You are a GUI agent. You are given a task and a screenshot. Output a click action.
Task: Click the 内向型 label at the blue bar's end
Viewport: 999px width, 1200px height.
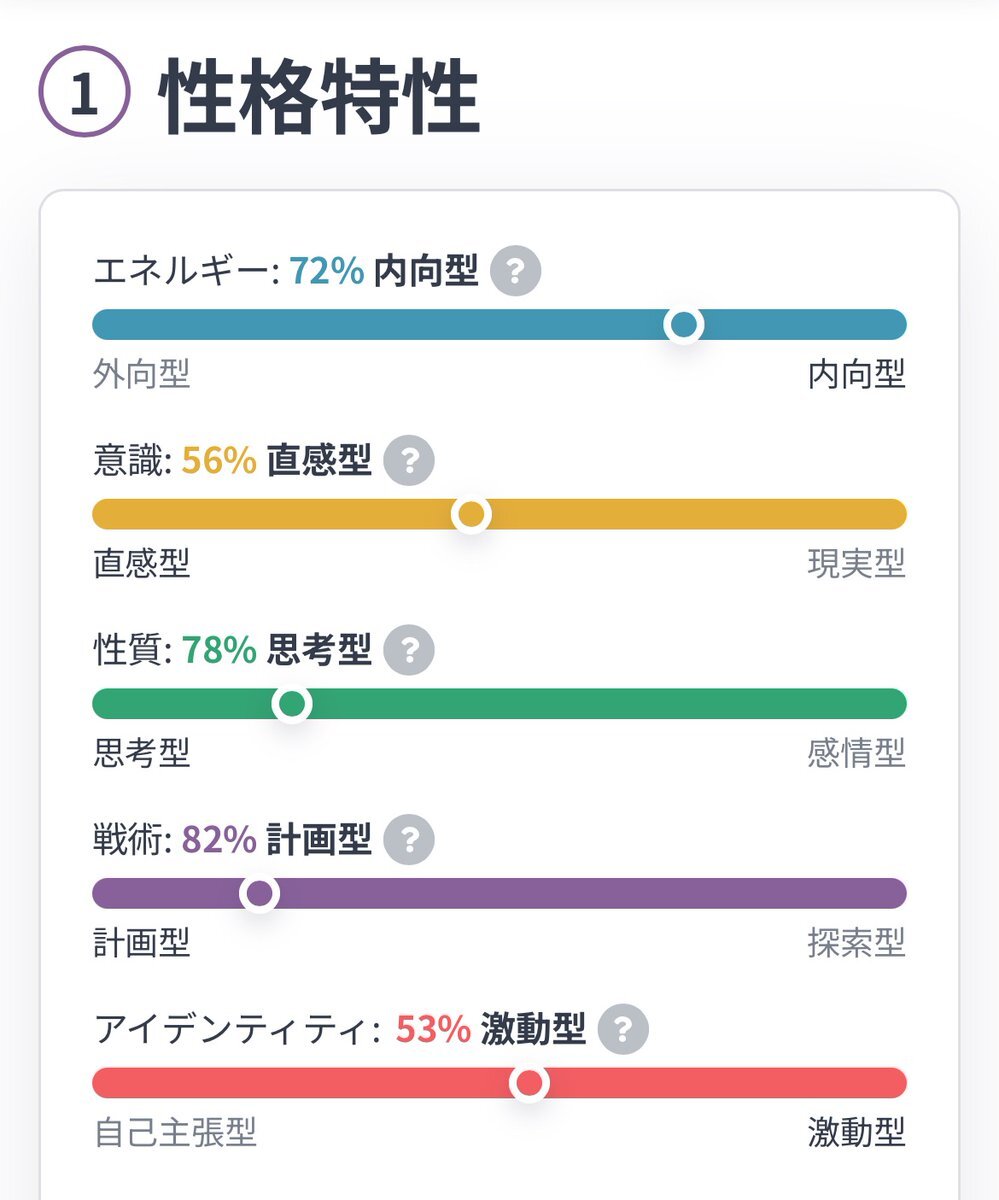click(857, 375)
